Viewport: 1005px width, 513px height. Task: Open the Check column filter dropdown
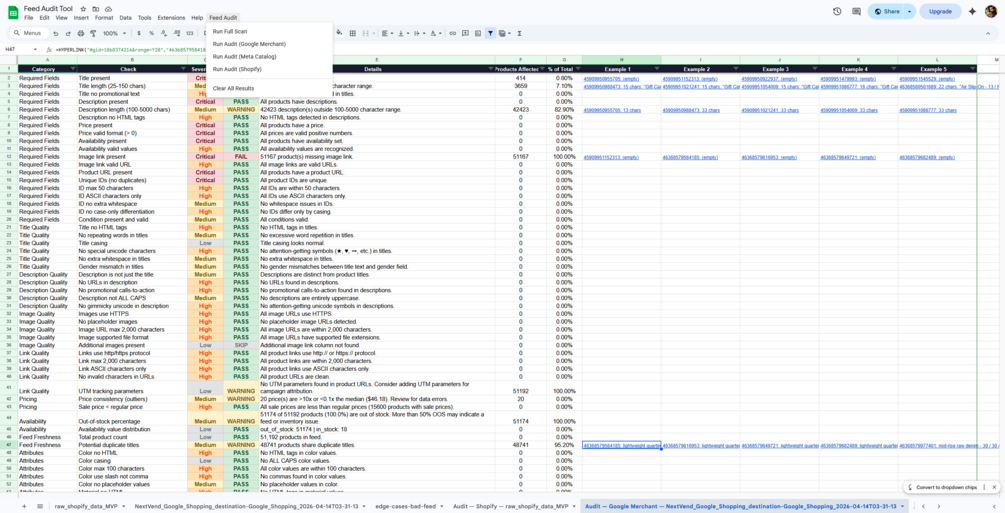pos(182,69)
